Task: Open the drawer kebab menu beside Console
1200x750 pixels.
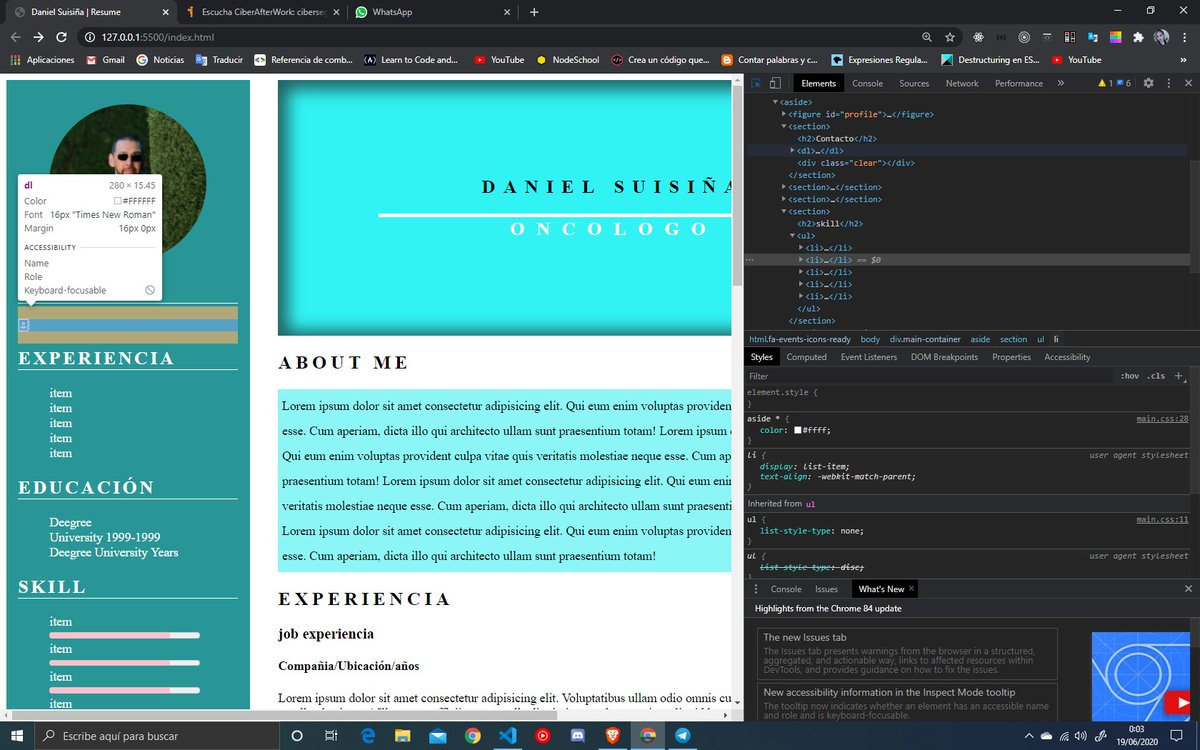Action: (x=756, y=589)
